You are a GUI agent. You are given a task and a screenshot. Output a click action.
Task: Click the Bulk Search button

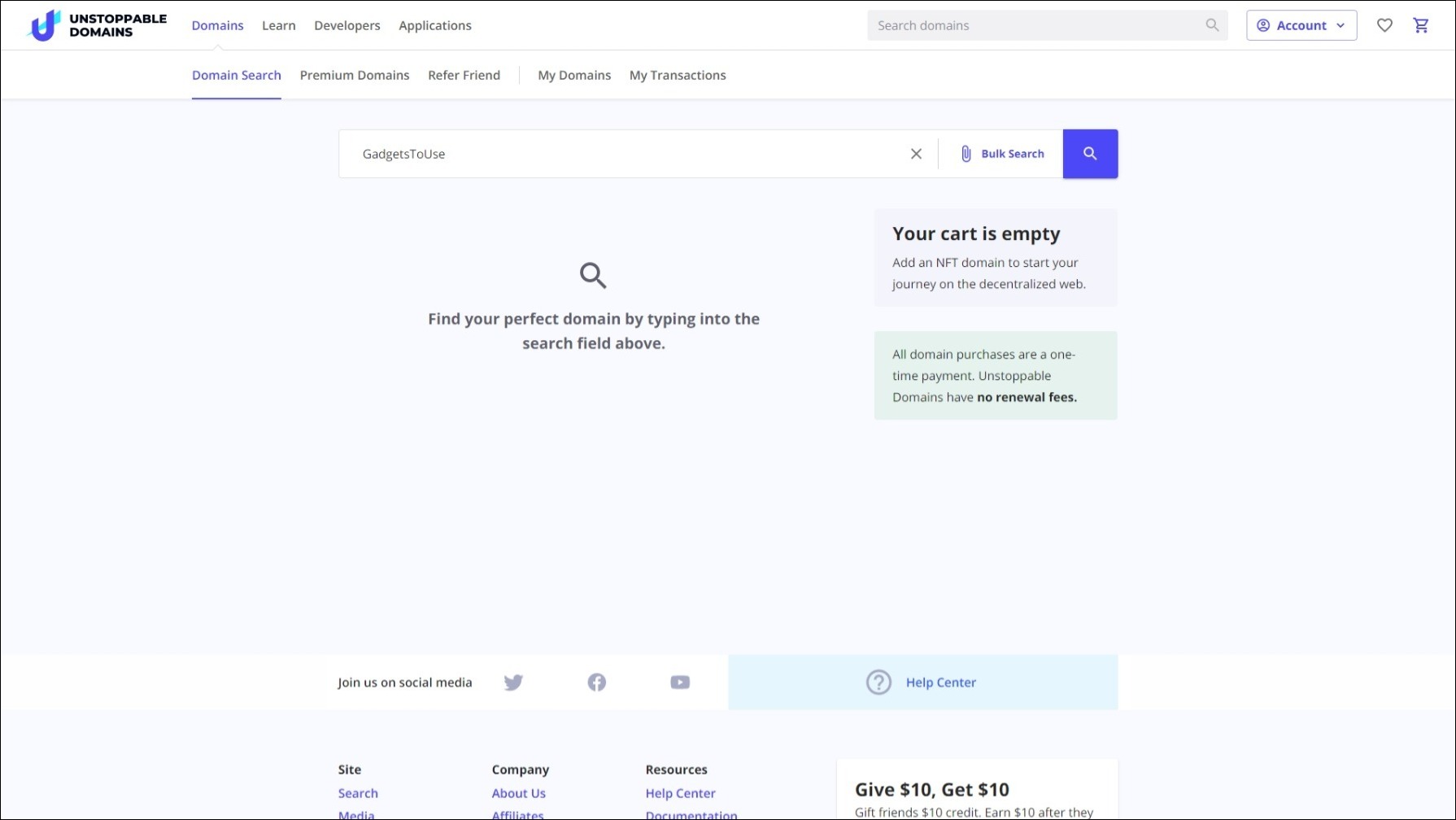click(1001, 154)
